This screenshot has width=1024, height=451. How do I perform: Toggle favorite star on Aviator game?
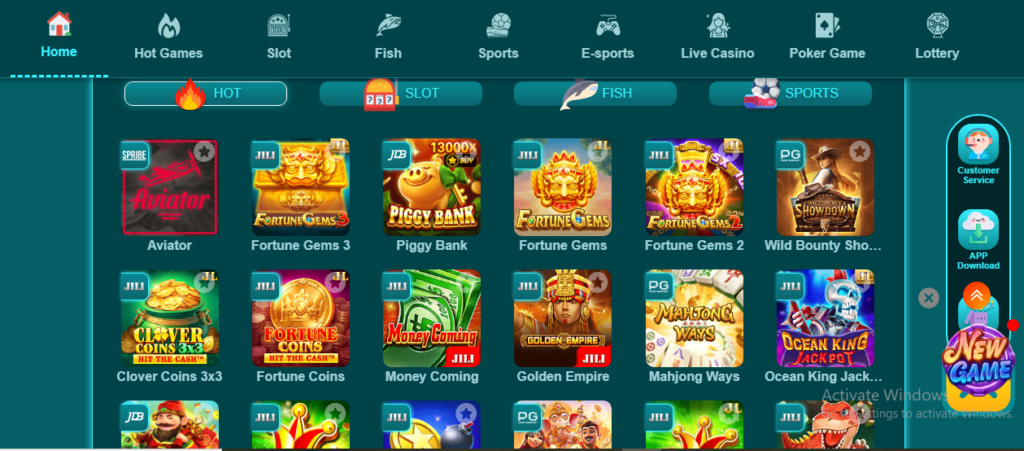click(x=204, y=152)
